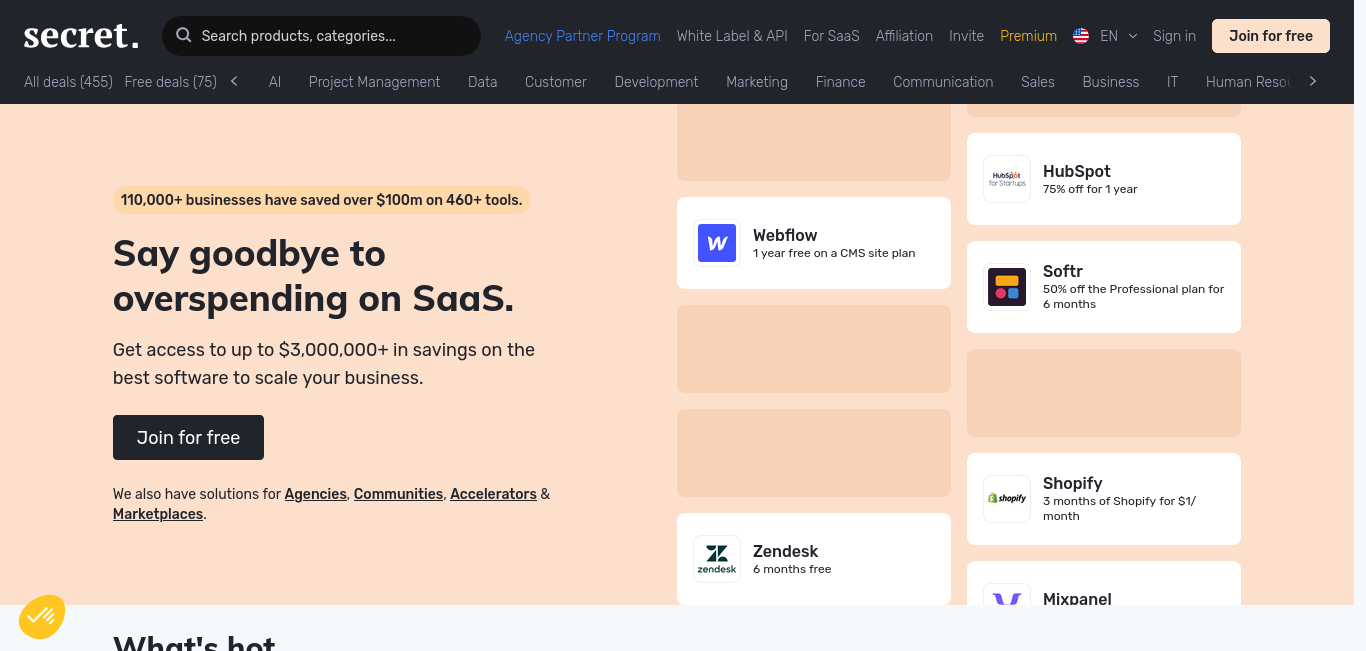Open the Communication category
Screen dimensions: 1366x651
coord(943,82)
